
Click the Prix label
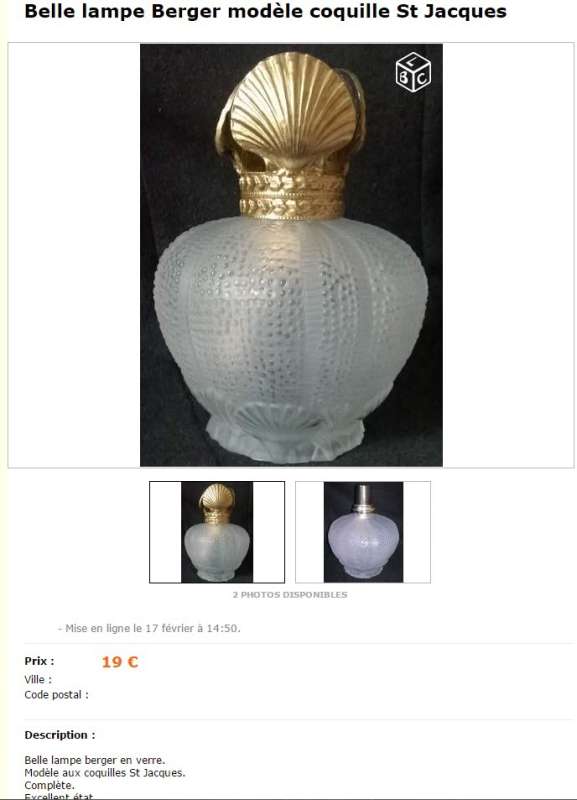pyautogui.click(x=39, y=661)
